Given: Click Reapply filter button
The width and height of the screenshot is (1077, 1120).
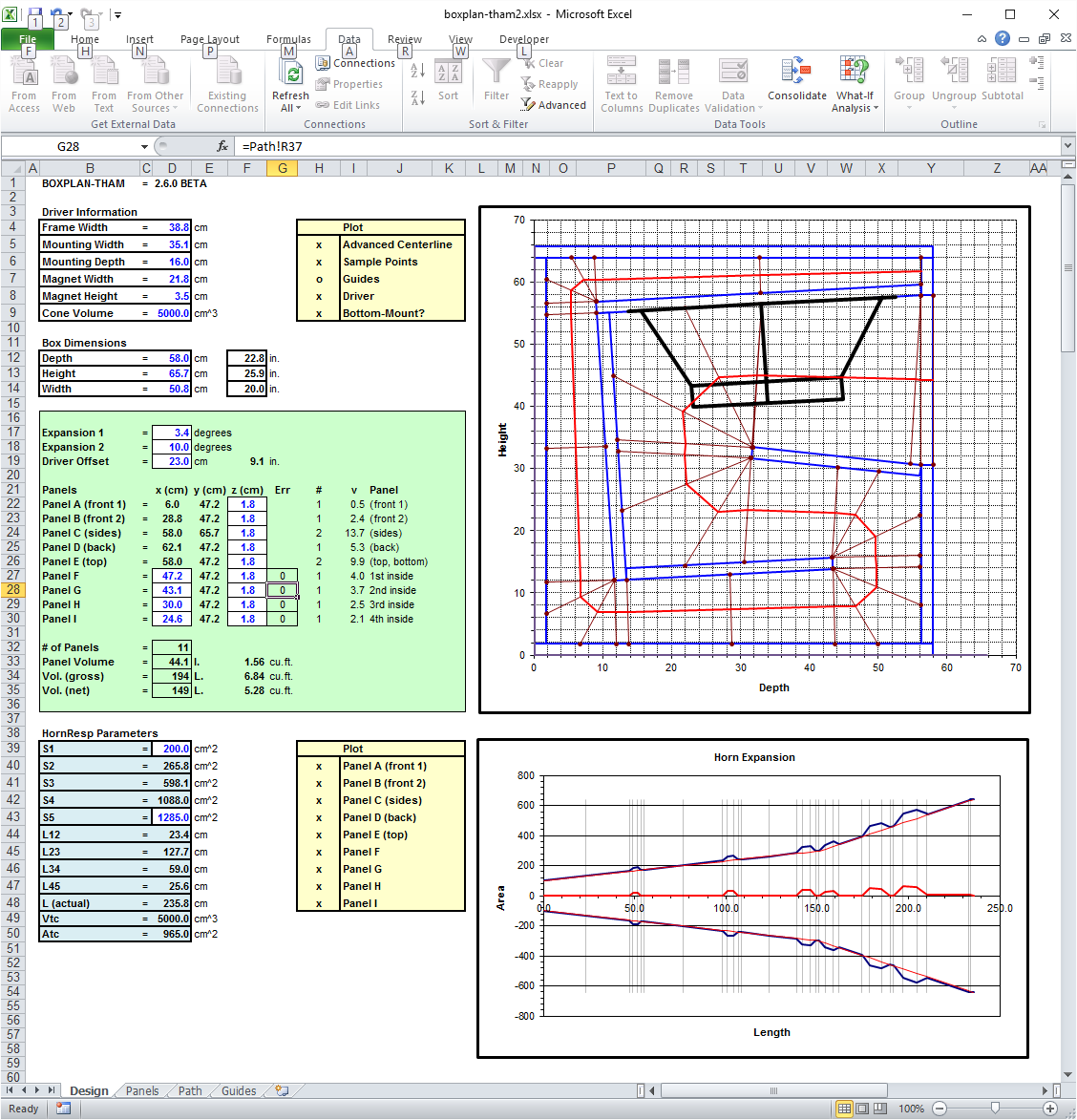Looking at the screenshot, I should [x=549, y=84].
